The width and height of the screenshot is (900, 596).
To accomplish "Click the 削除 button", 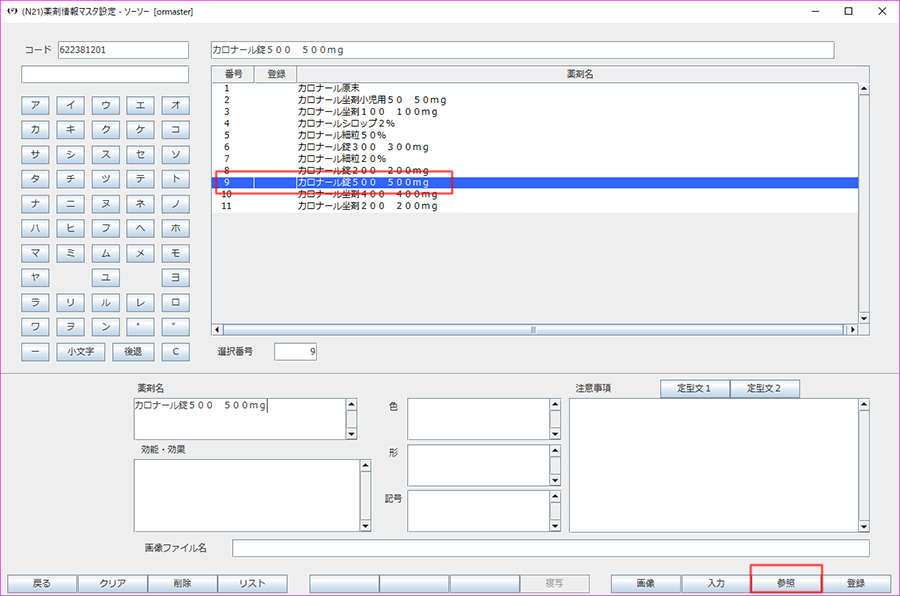I will tap(182, 583).
